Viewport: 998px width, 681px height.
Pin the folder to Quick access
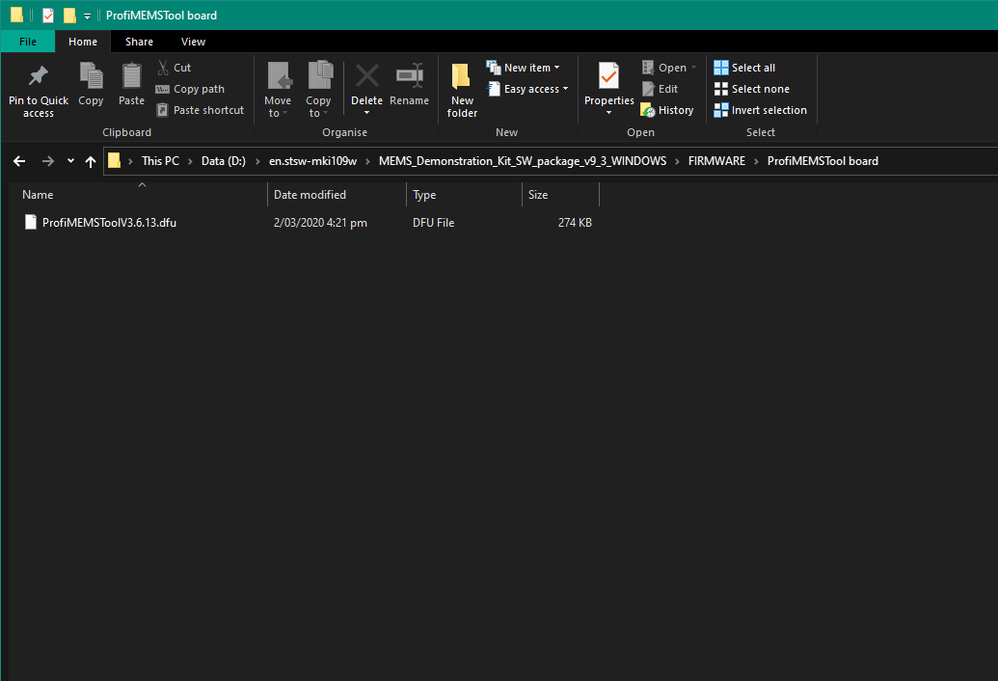(38, 92)
